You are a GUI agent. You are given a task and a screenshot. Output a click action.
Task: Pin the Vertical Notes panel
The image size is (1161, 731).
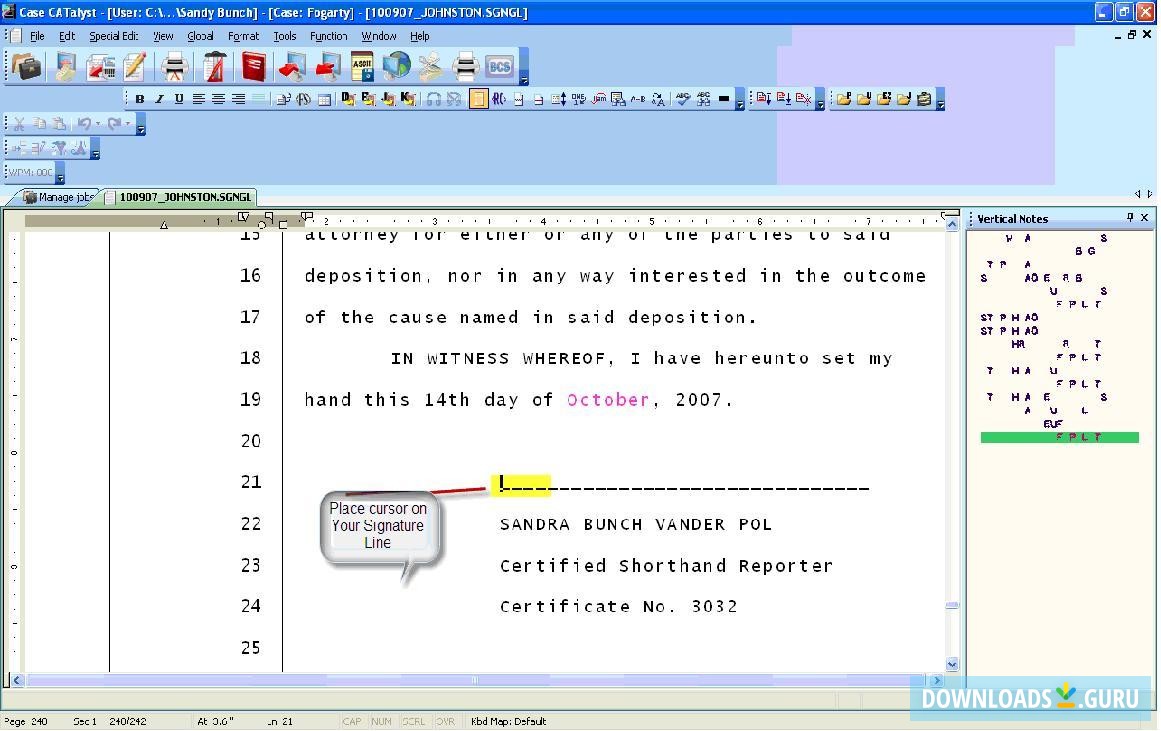(1130, 218)
